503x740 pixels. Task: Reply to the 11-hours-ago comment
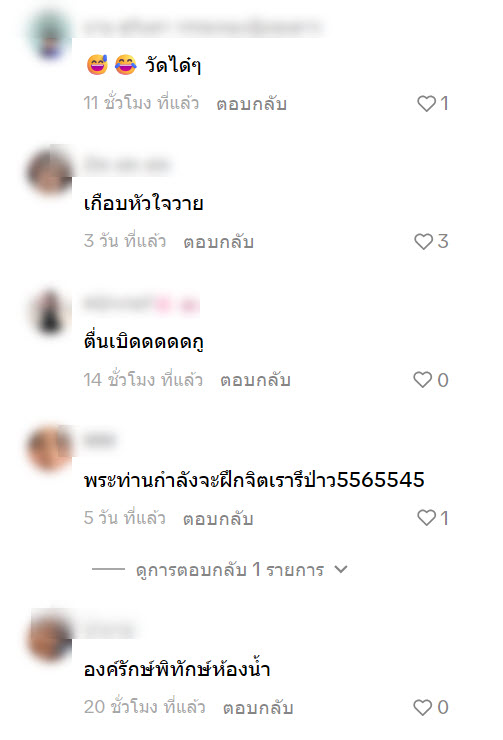(x=252, y=104)
